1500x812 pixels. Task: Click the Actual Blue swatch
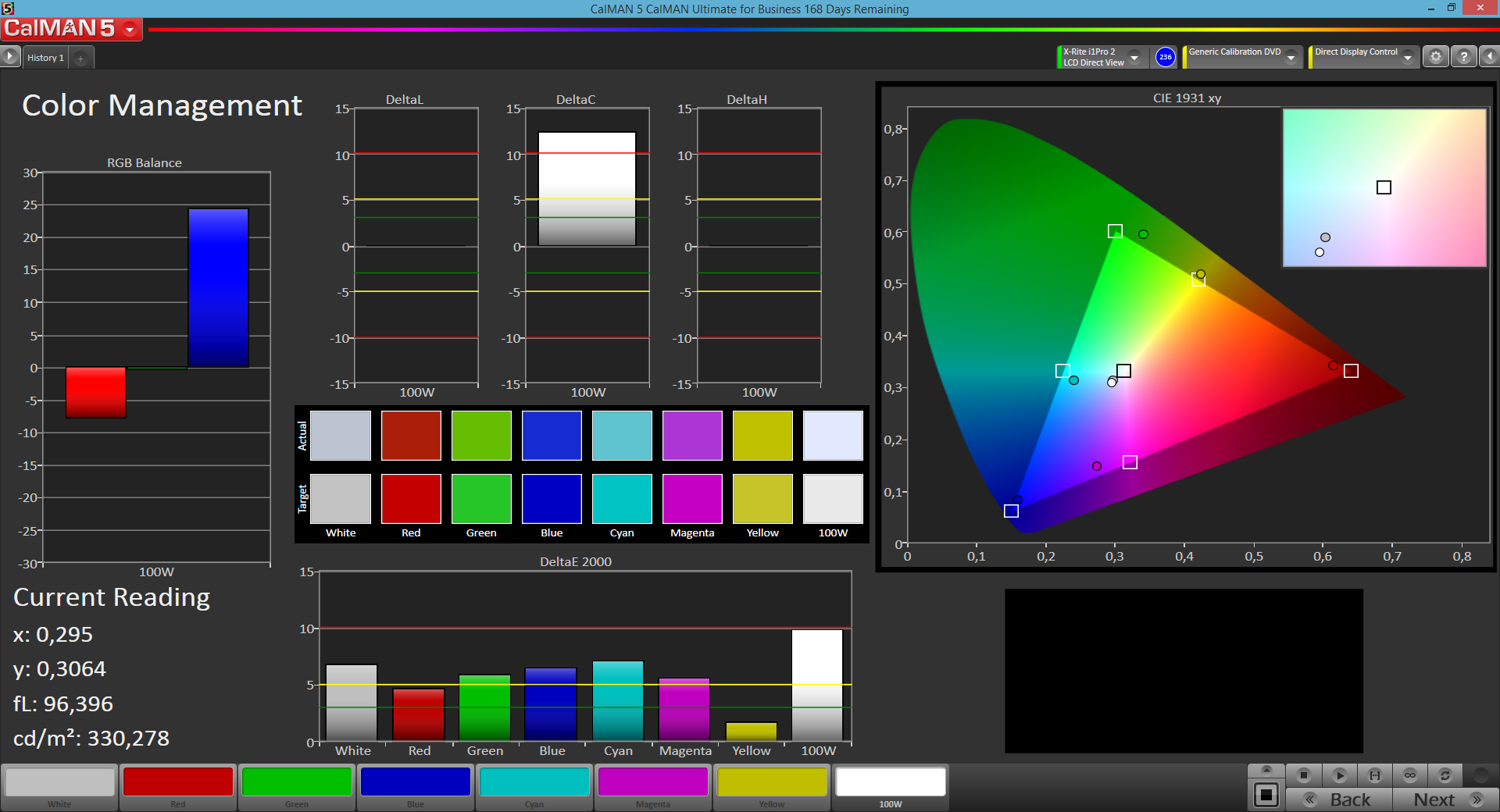[552, 436]
